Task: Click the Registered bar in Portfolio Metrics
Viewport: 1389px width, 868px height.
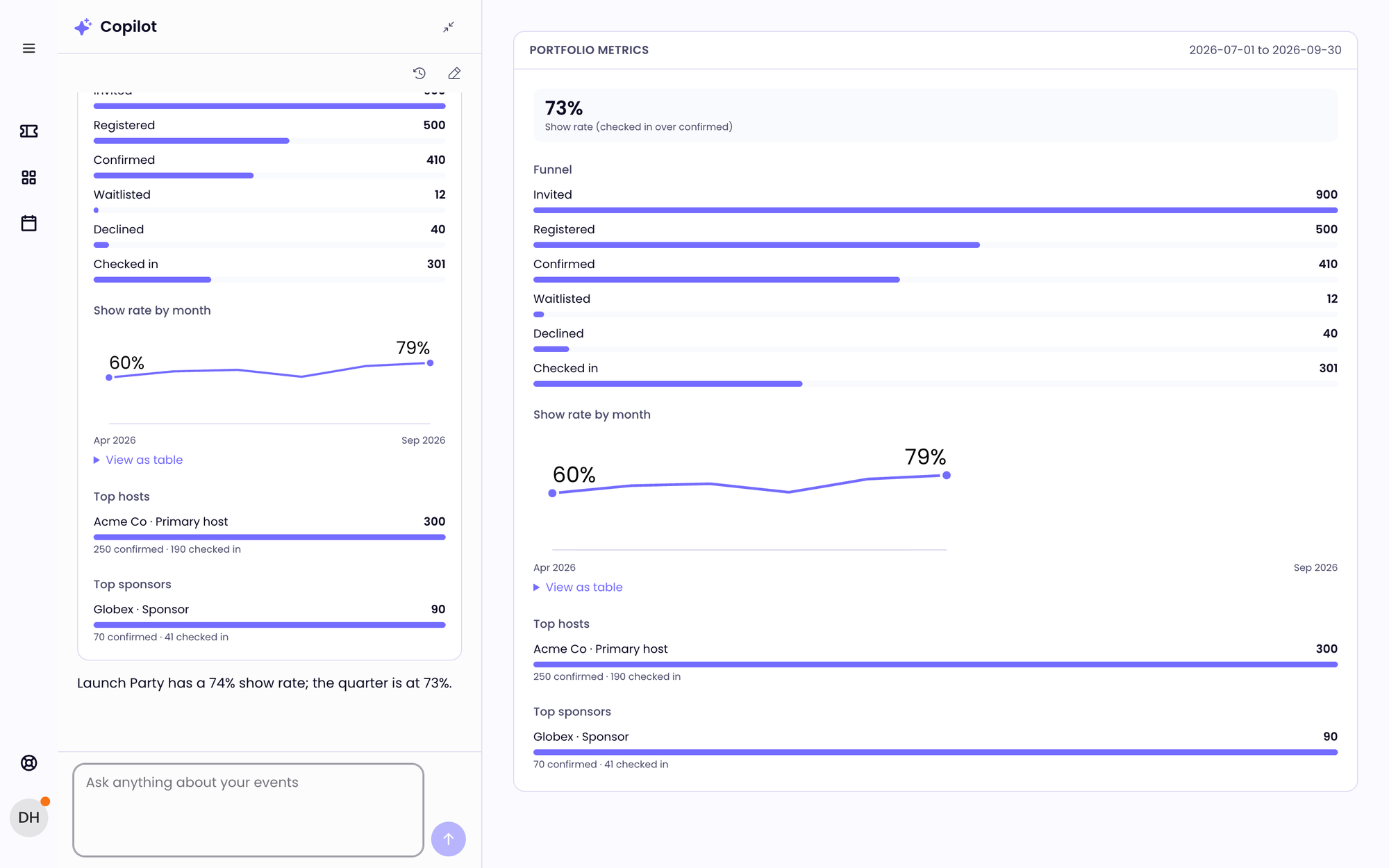Action: click(756, 245)
